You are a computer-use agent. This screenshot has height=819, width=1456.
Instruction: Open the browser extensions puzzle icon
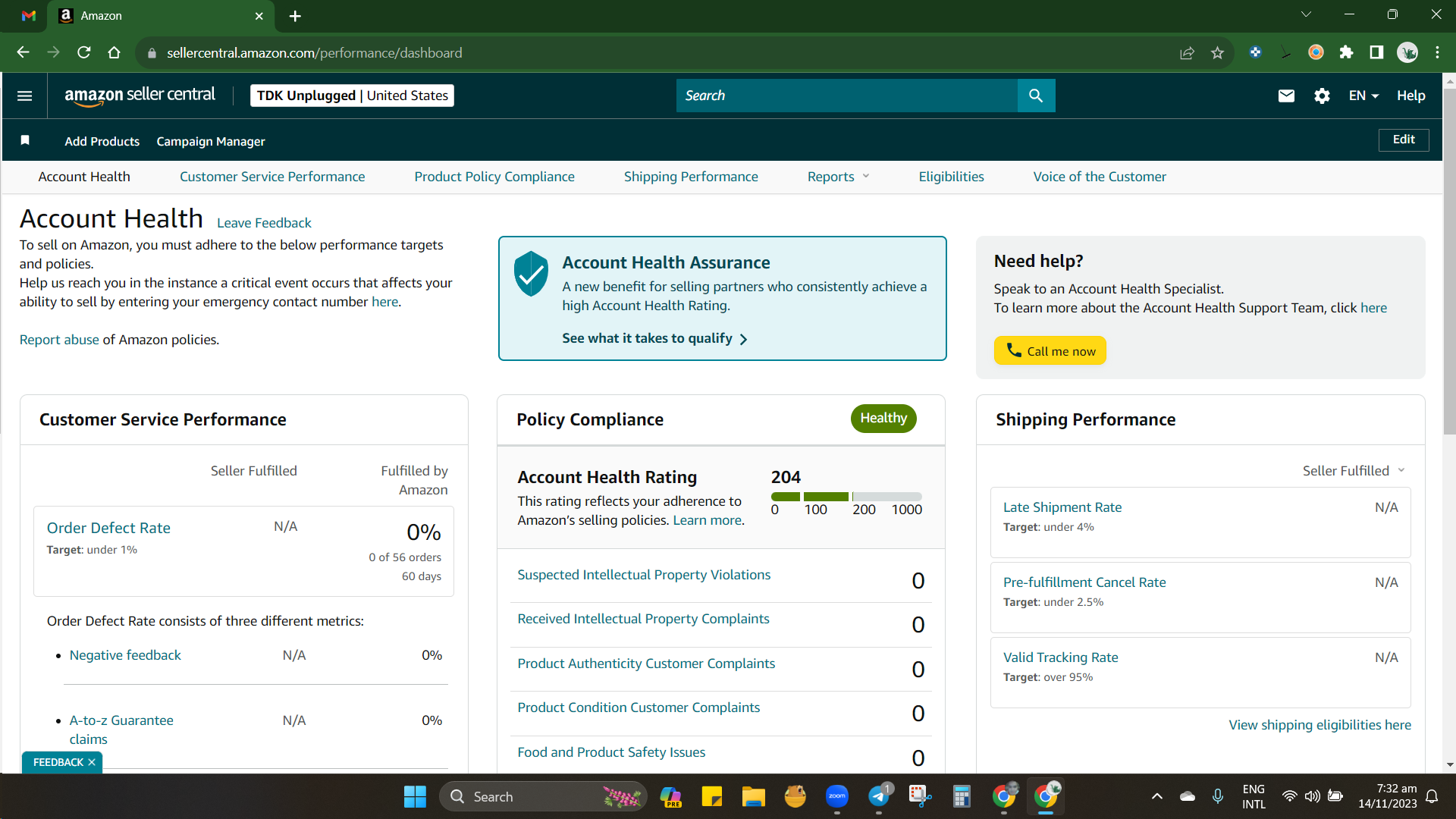coord(1346,52)
